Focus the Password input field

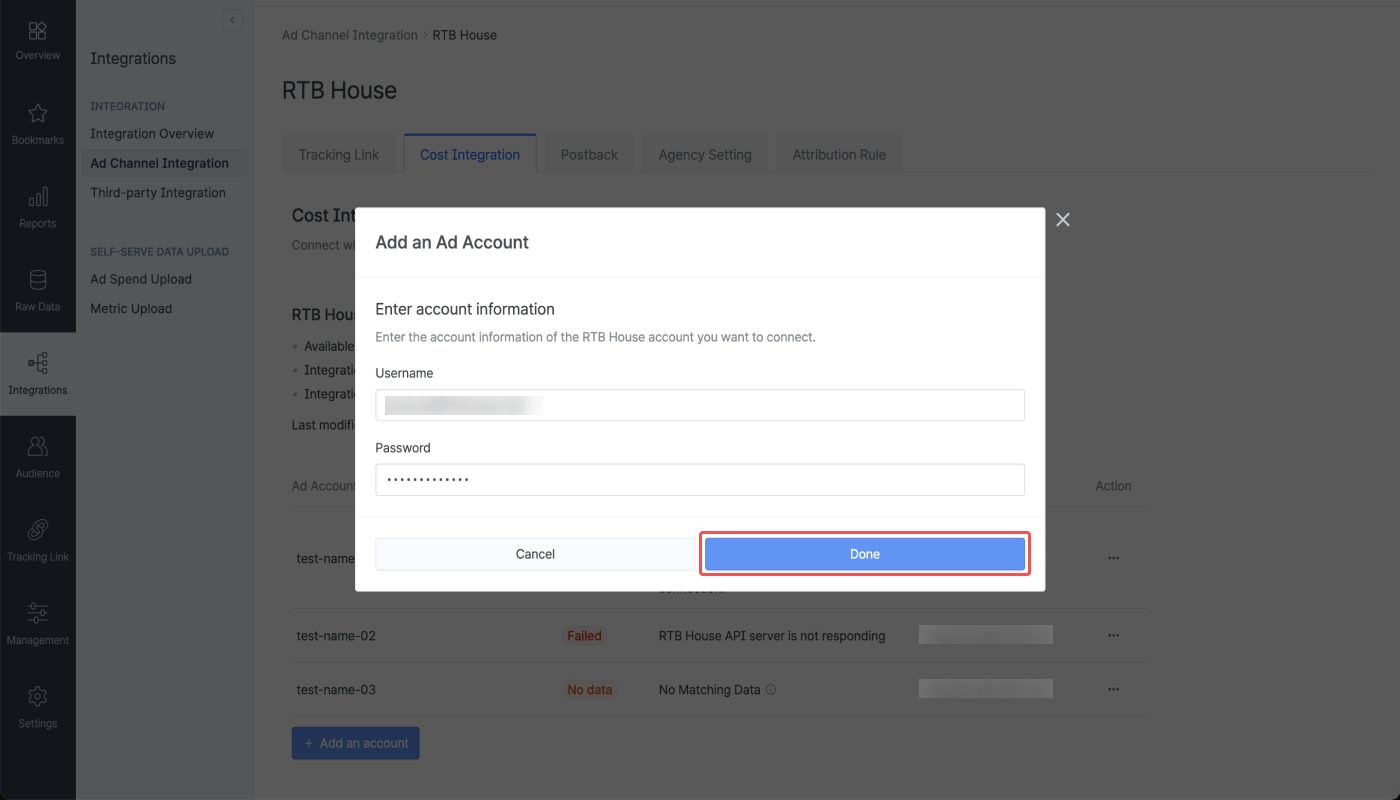click(700, 480)
